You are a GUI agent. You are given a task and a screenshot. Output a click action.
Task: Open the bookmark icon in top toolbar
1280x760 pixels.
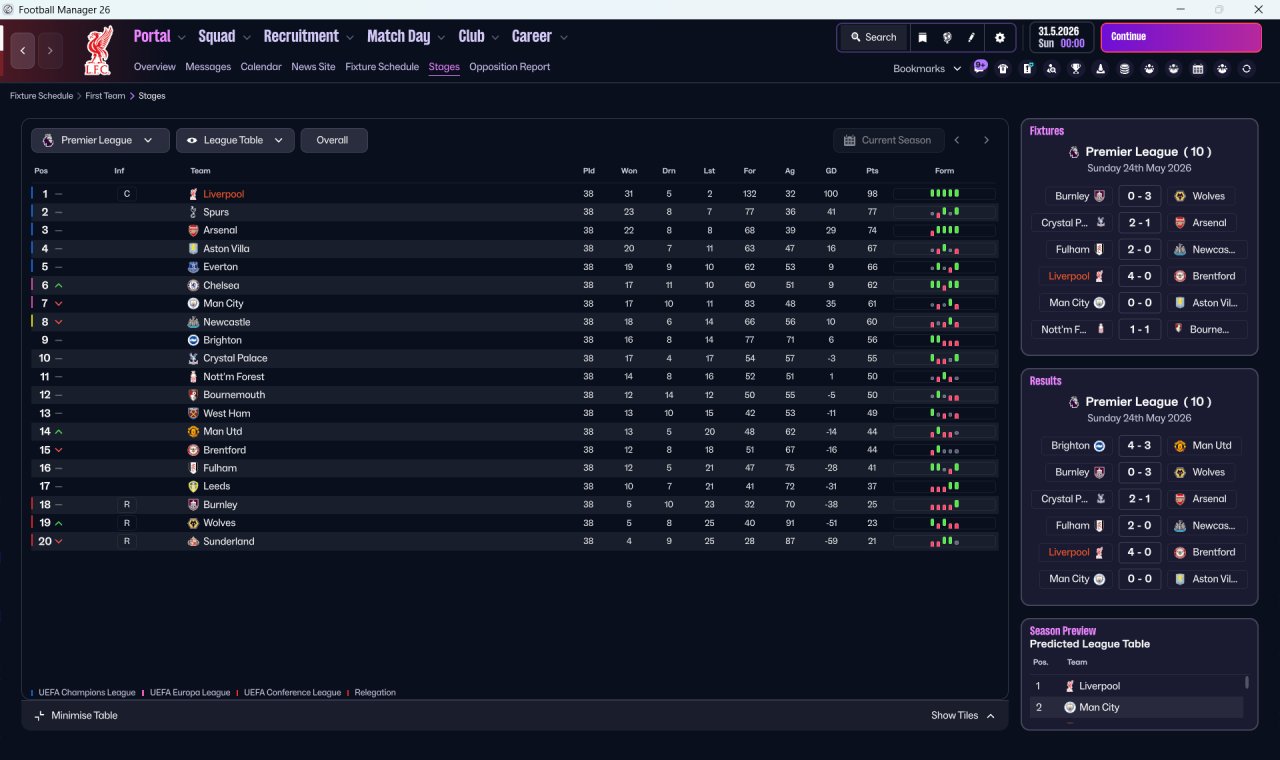(923, 37)
